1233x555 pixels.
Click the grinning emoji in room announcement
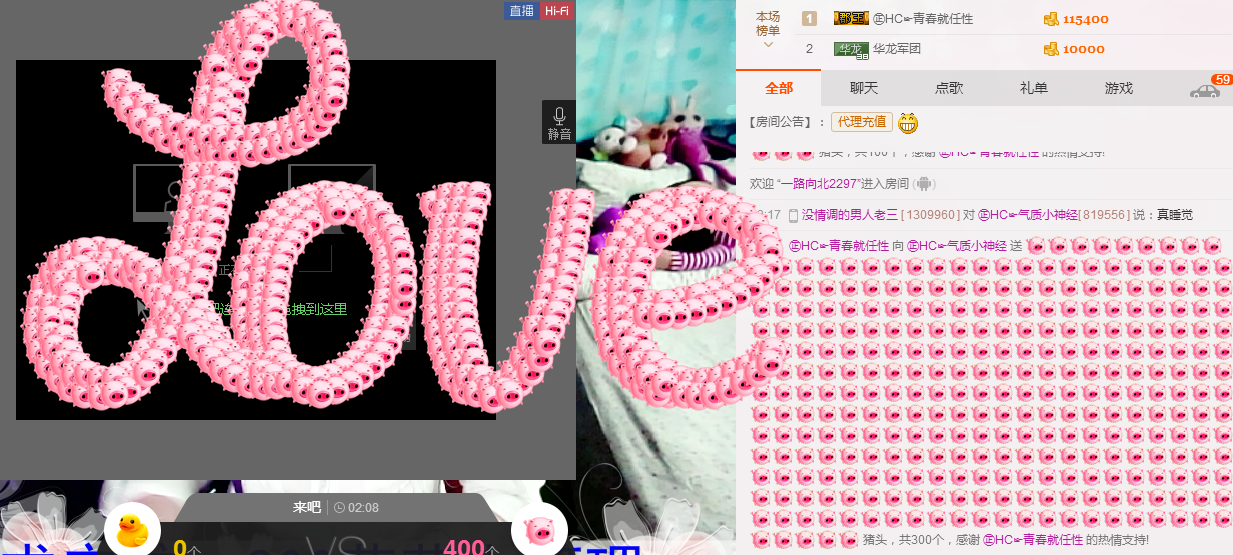tap(908, 123)
